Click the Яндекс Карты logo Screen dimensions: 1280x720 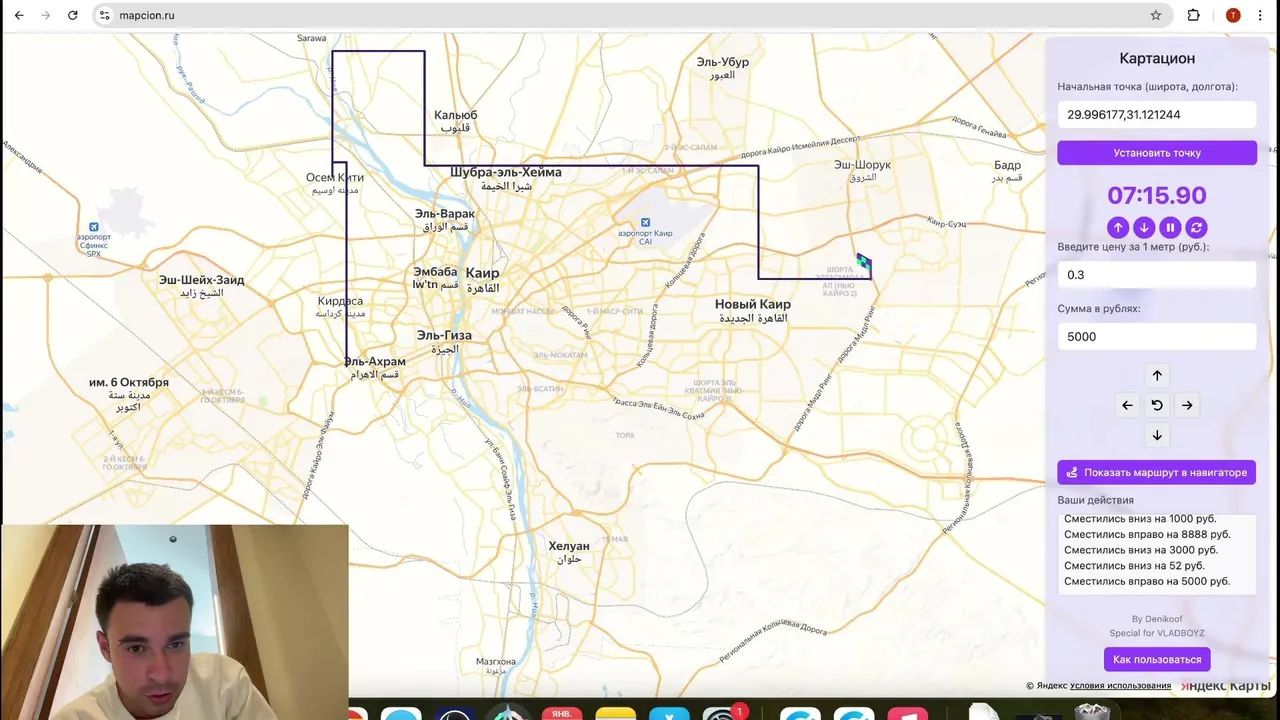coord(1225,686)
